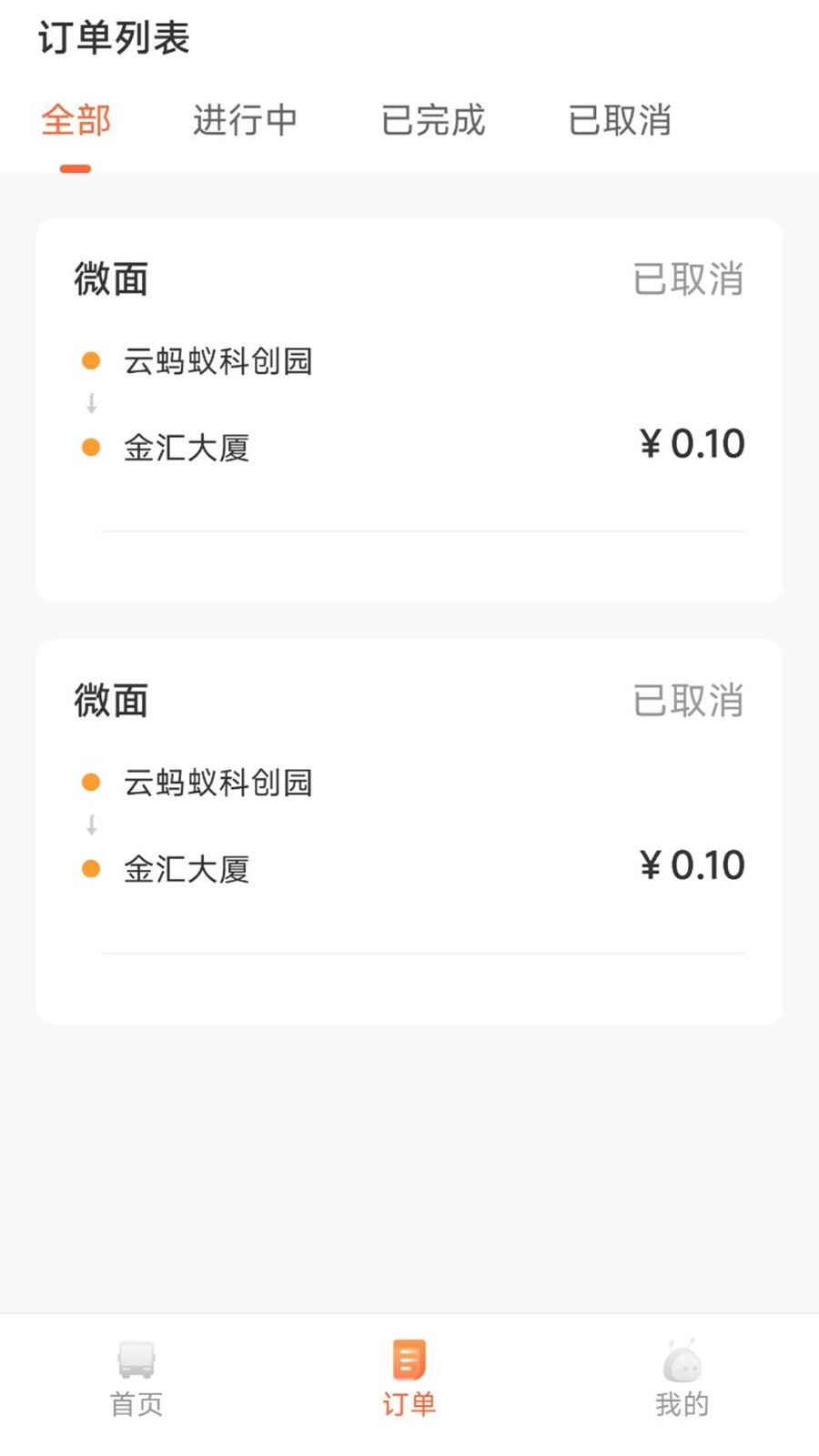
Task: Tap first order's 已取消 status label
Action: (x=688, y=278)
